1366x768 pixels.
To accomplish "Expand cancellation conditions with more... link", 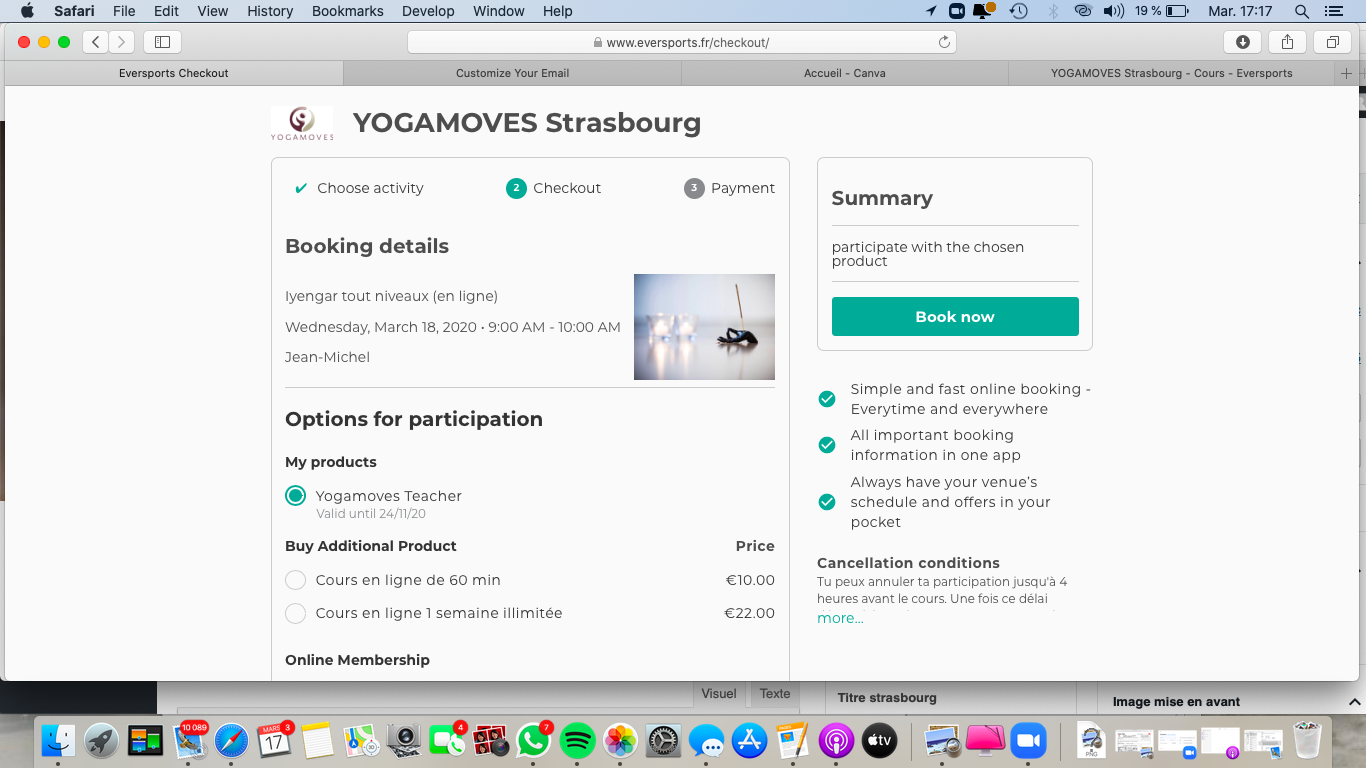I will tap(840, 618).
